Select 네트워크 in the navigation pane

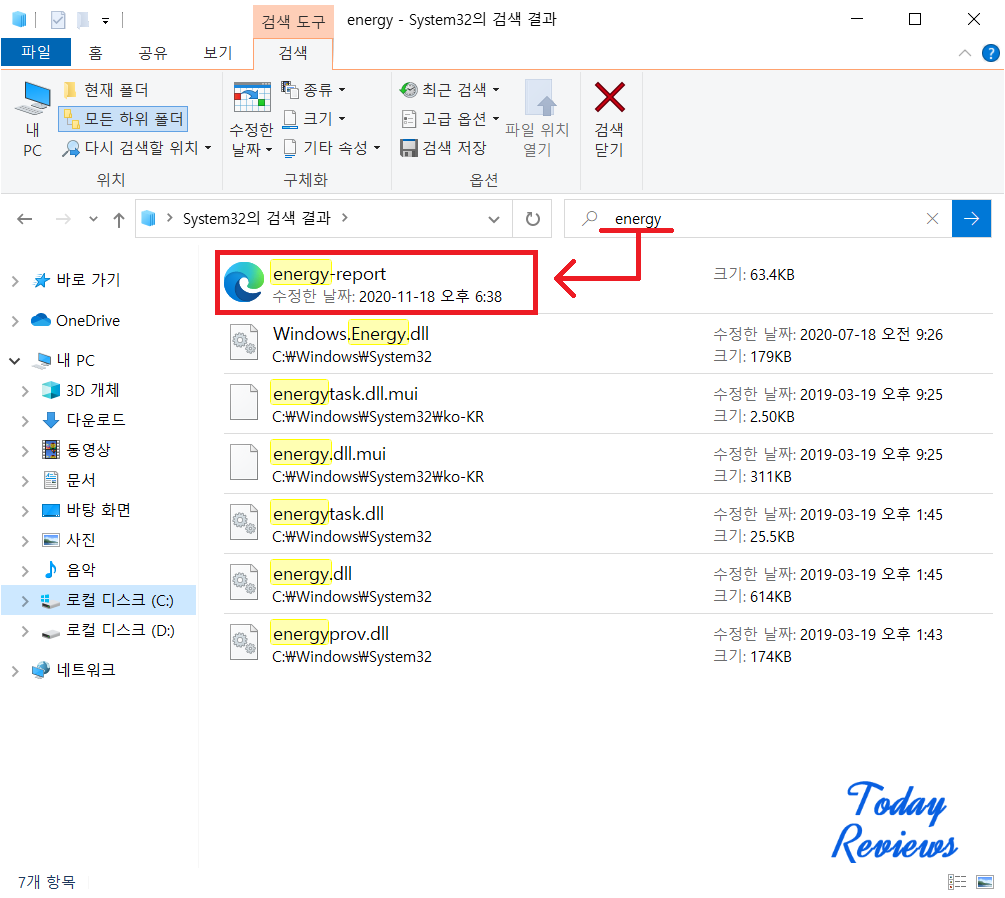tap(85, 670)
